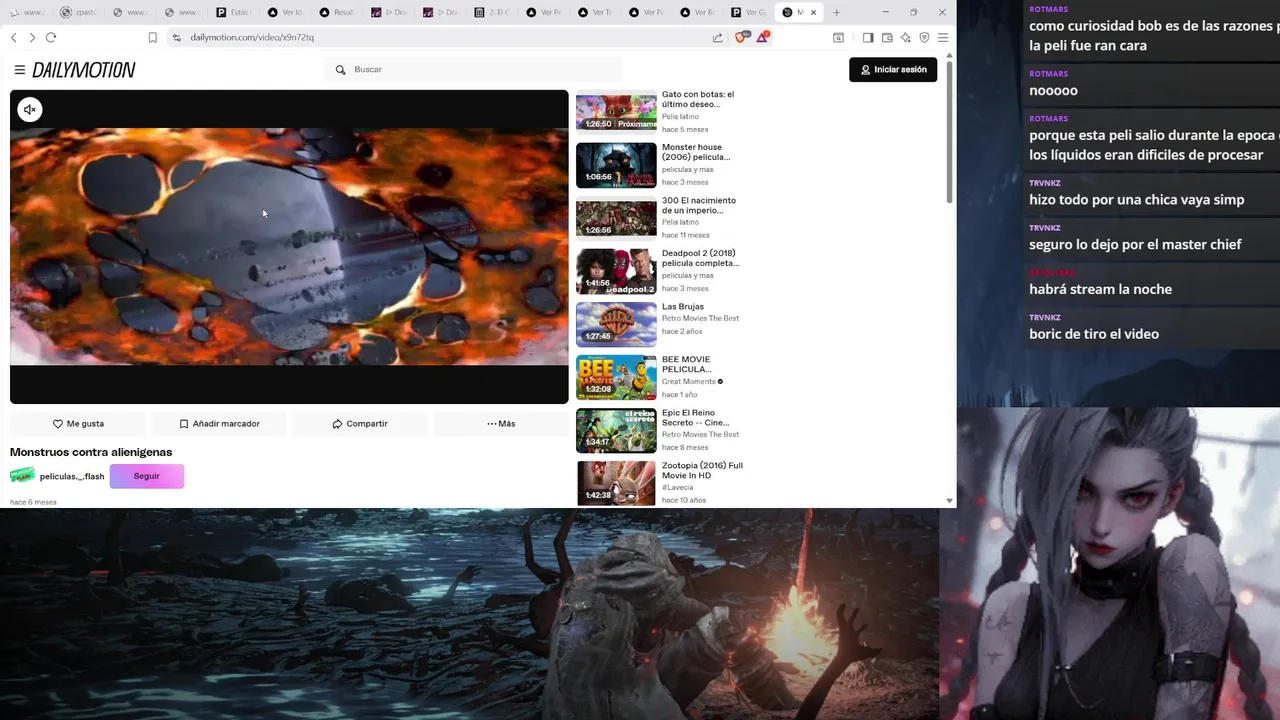Click the Me gusta like button
This screenshot has height=720, width=1280.
click(x=78, y=424)
